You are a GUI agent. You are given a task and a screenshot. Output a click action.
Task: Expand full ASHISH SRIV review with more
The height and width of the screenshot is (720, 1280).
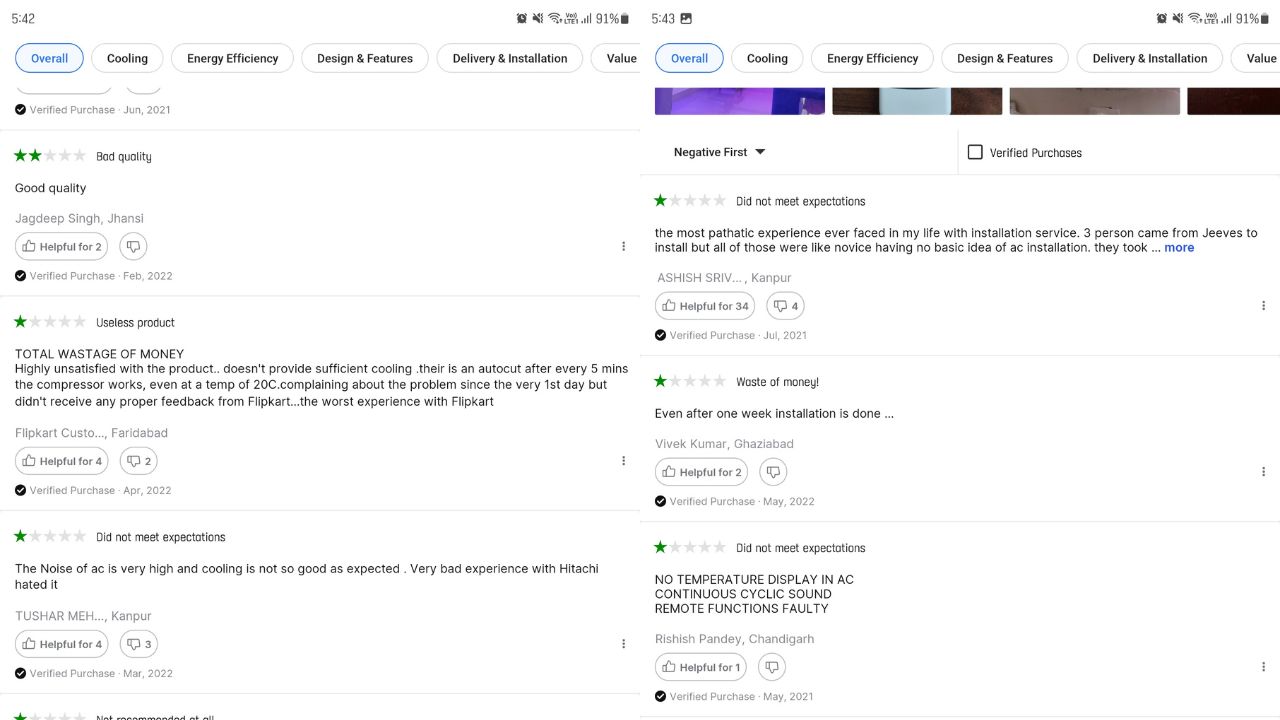tap(1179, 247)
